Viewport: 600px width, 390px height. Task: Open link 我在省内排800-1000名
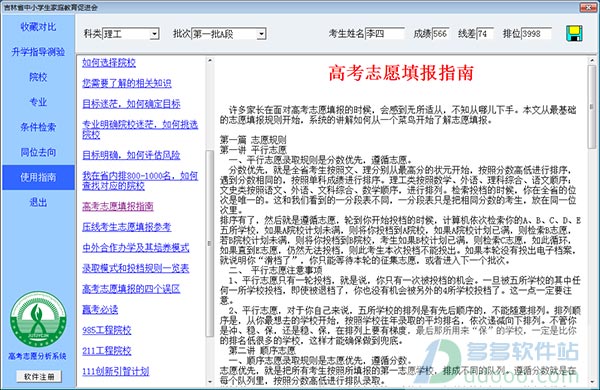pos(140,181)
